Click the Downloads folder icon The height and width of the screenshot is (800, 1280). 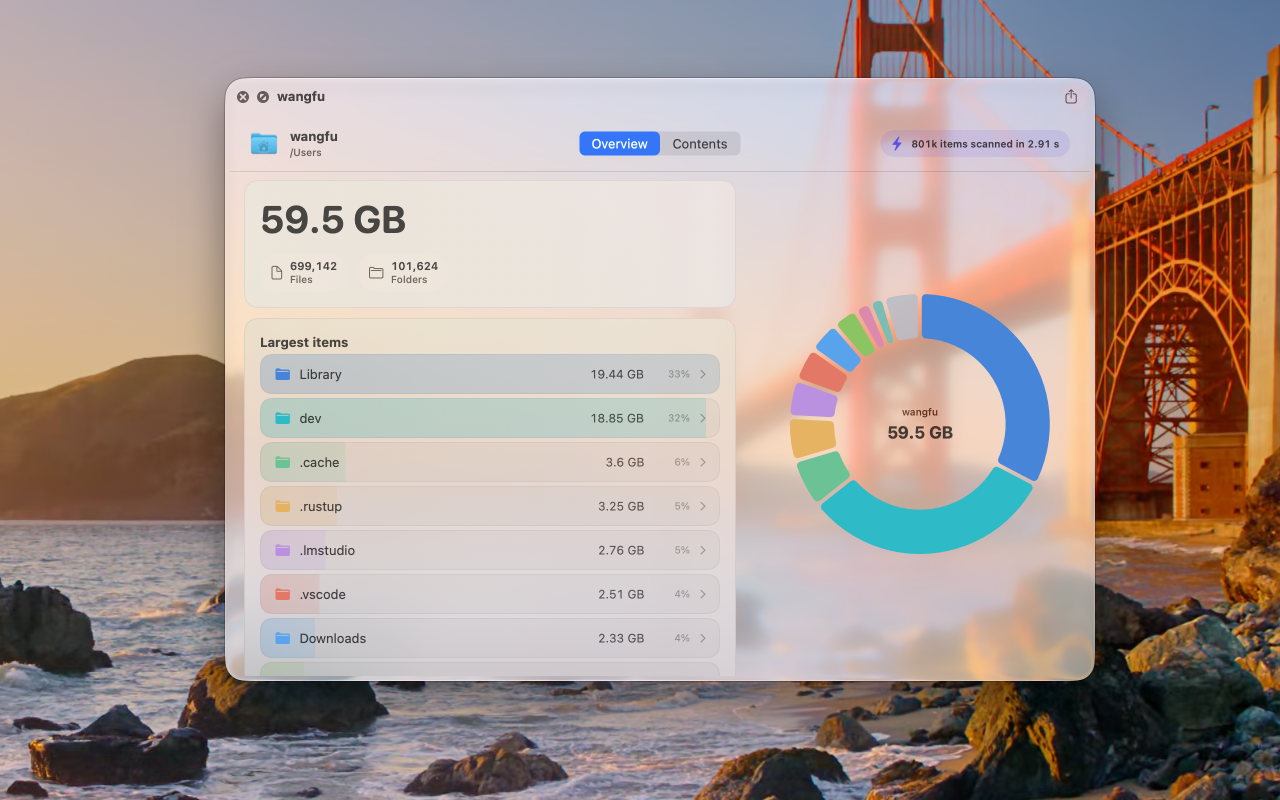(283, 638)
